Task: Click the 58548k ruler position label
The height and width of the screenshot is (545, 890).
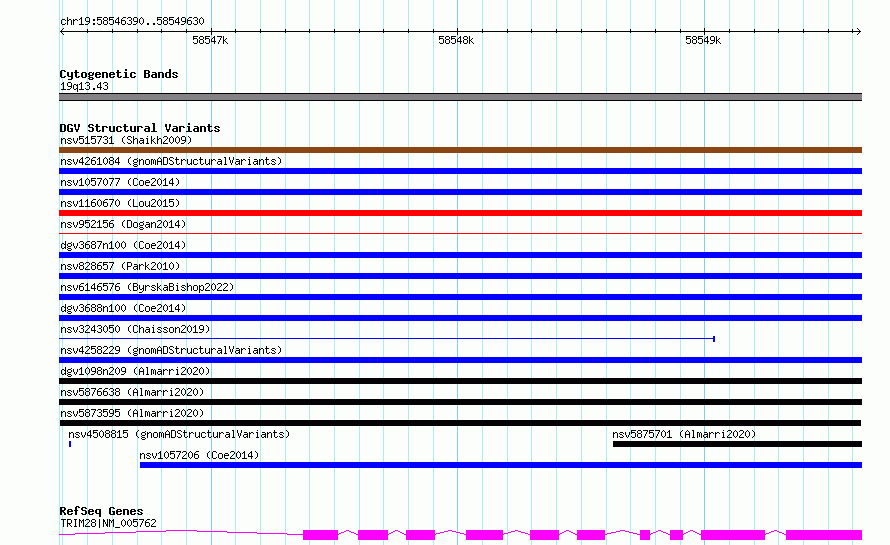Action: click(x=456, y=40)
